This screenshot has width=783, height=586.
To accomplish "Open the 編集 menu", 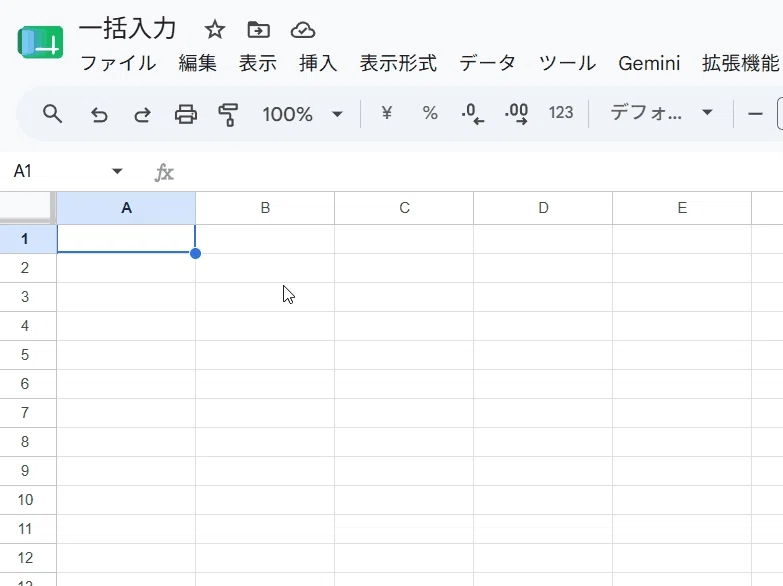I will (x=197, y=63).
